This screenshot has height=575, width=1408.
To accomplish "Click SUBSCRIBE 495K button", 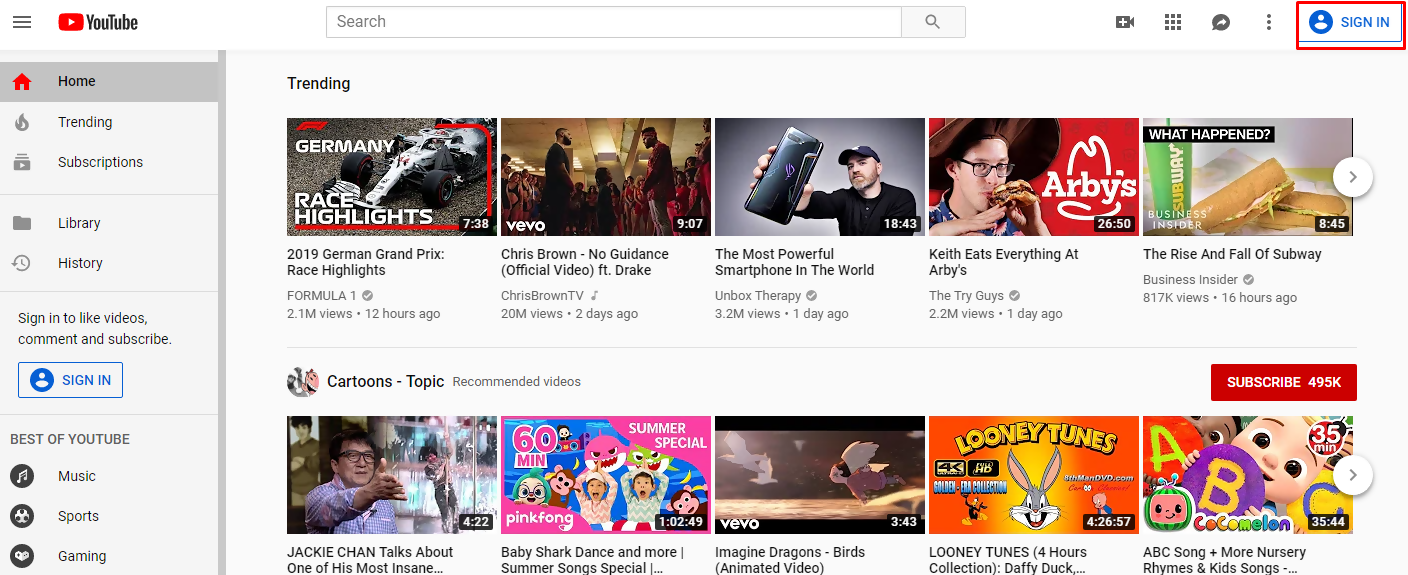I will [x=1284, y=382].
